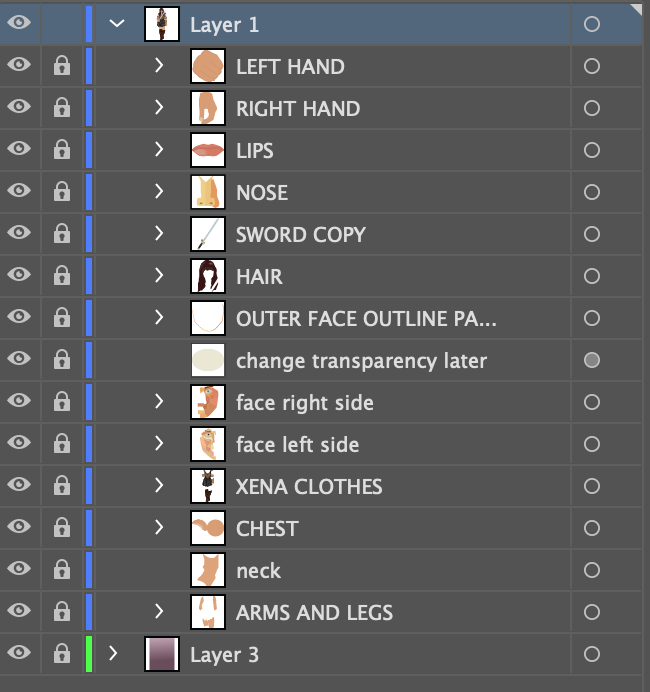Expand the RIGHT HAND group

pyautogui.click(x=159, y=107)
